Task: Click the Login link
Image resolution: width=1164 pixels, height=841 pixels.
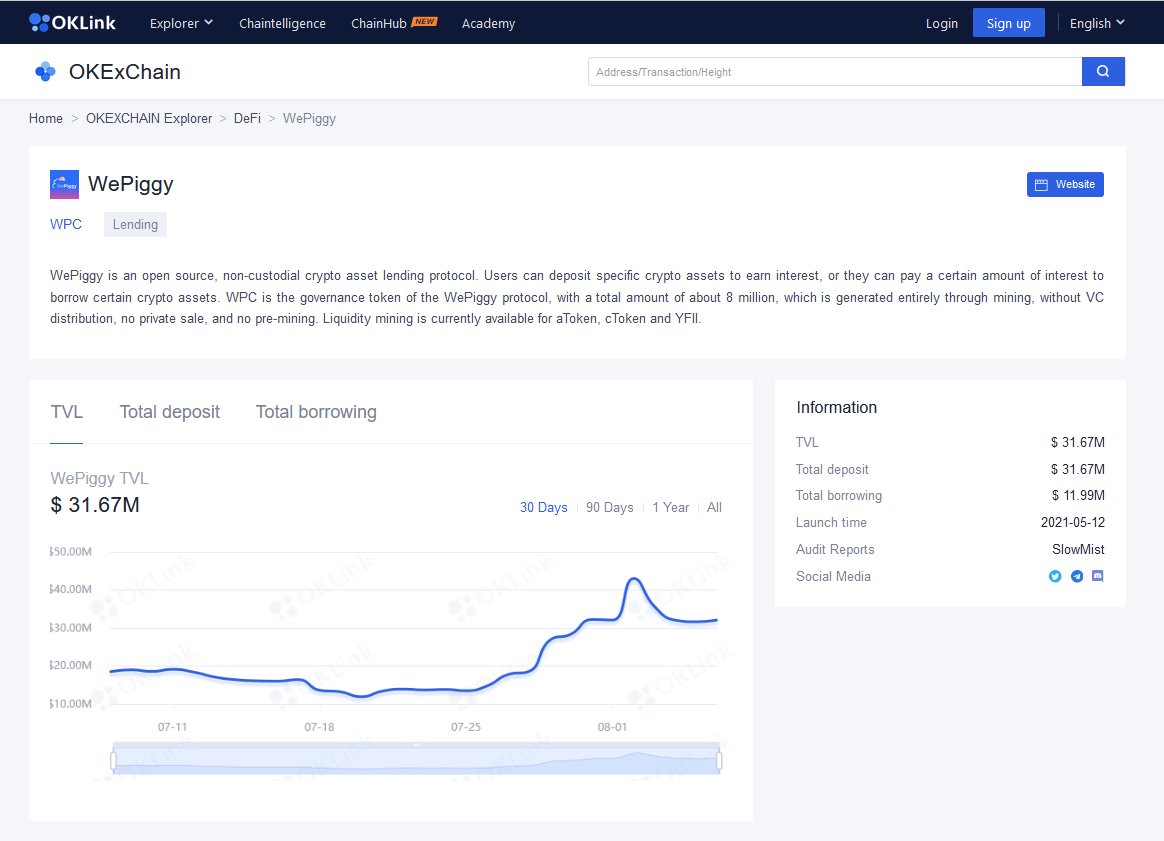Action: click(941, 23)
